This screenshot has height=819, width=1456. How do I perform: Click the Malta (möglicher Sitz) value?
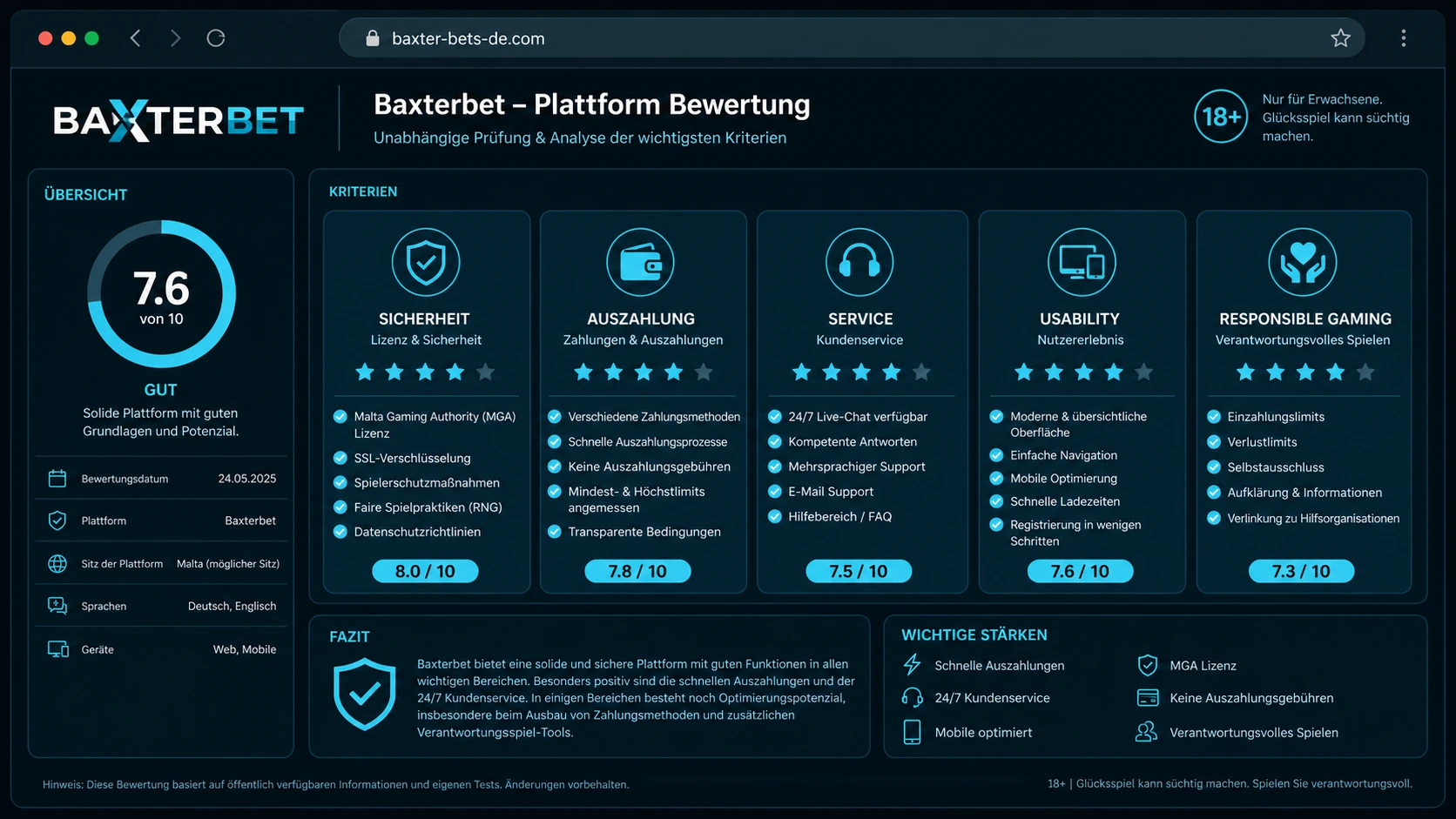(228, 564)
